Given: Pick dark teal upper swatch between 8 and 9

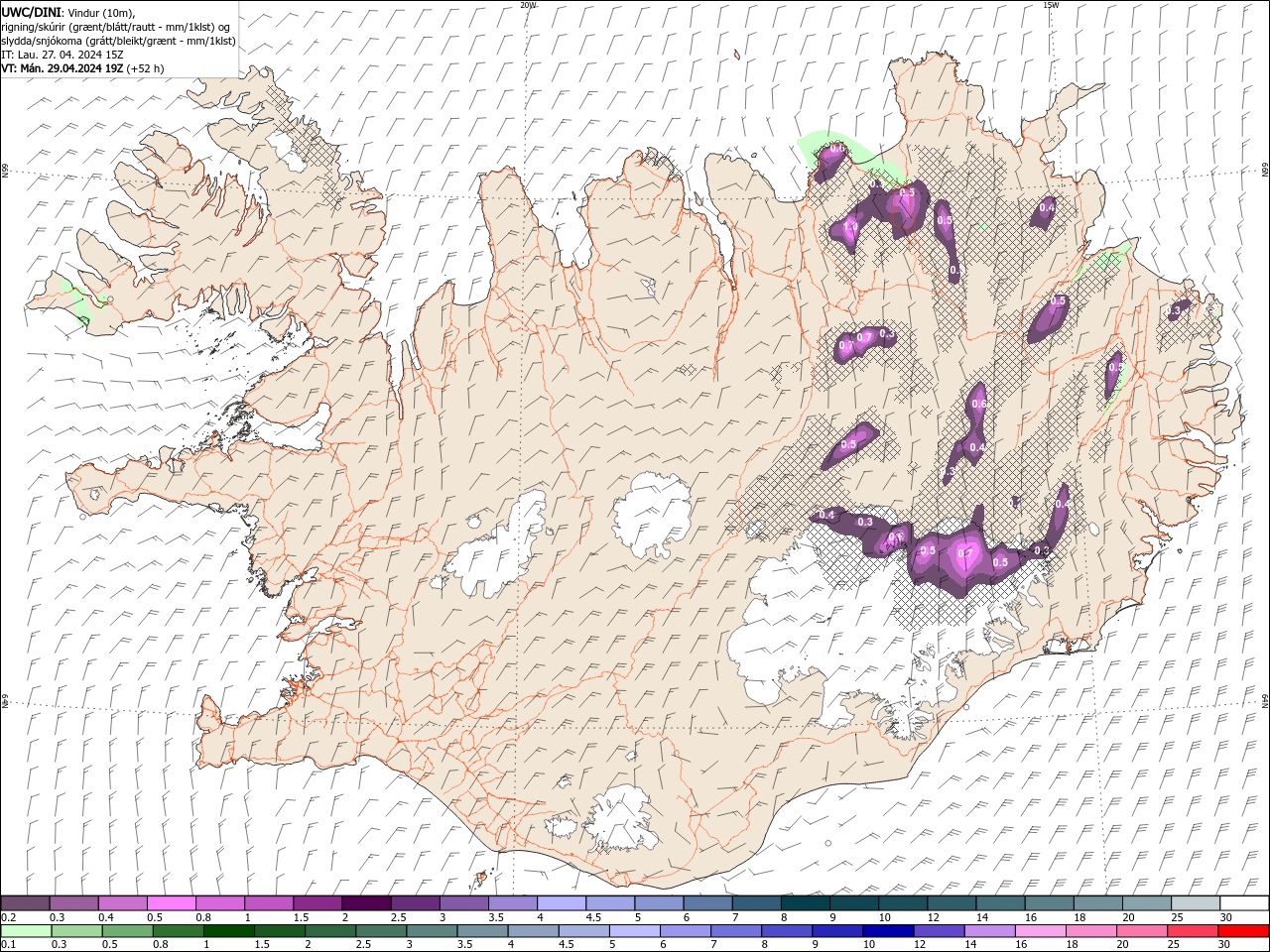Looking at the screenshot, I should click(x=806, y=903).
